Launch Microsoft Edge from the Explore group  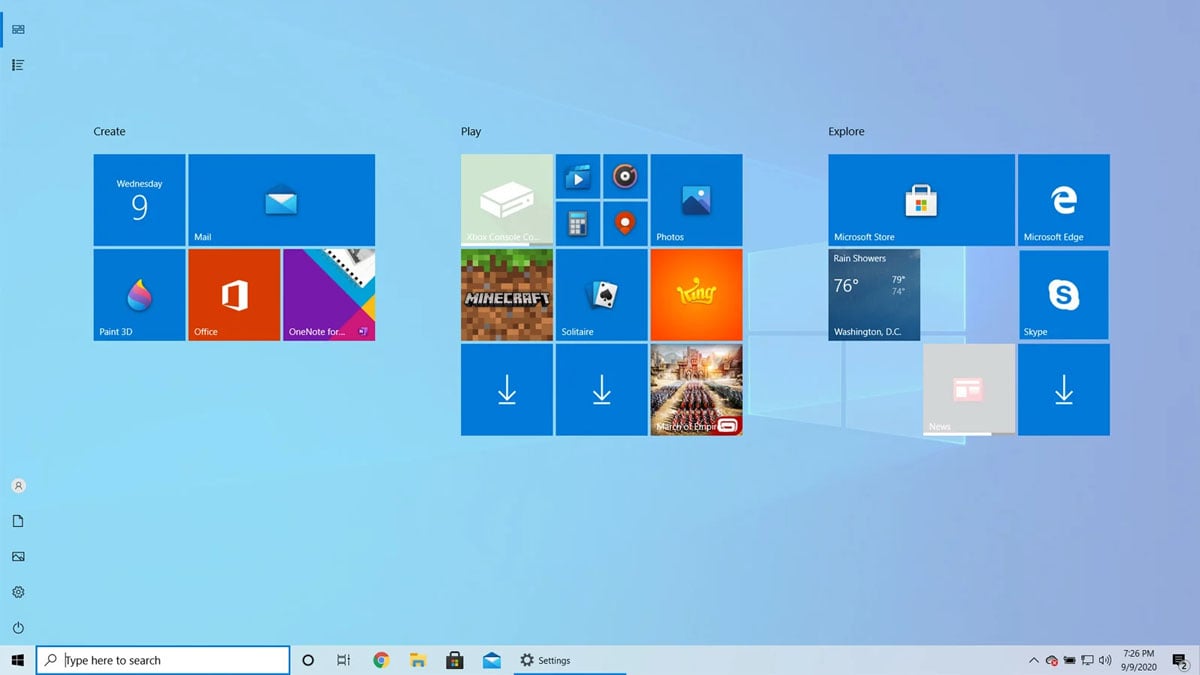point(1063,199)
